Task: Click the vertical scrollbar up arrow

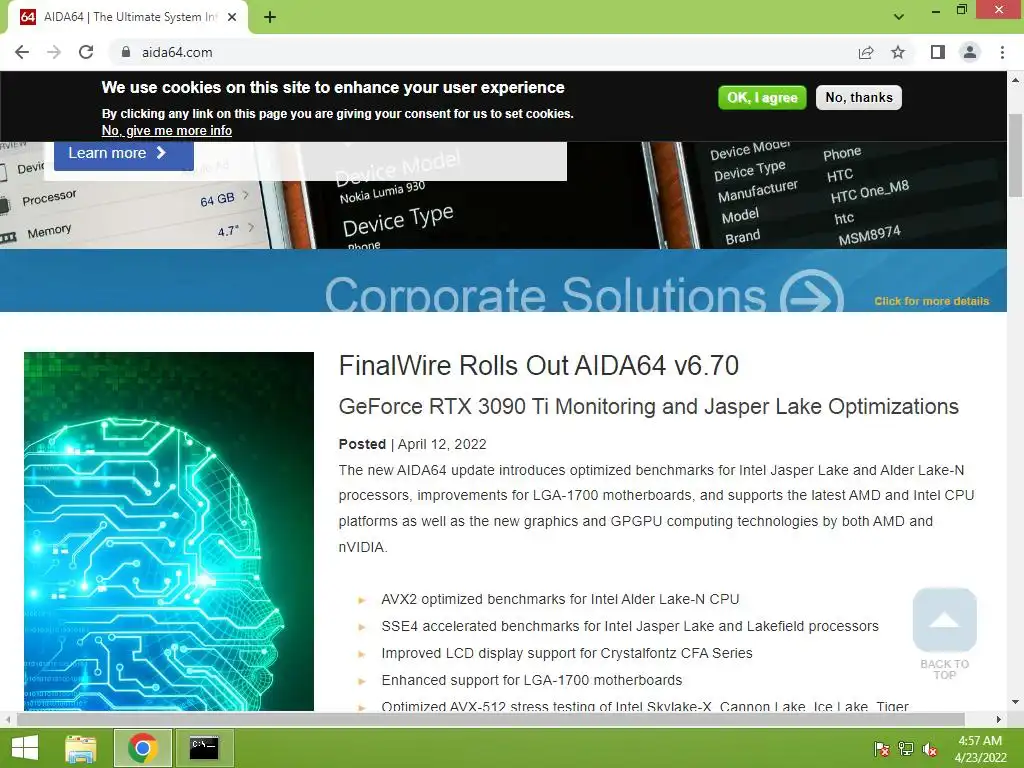Action: tap(1015, 80)
